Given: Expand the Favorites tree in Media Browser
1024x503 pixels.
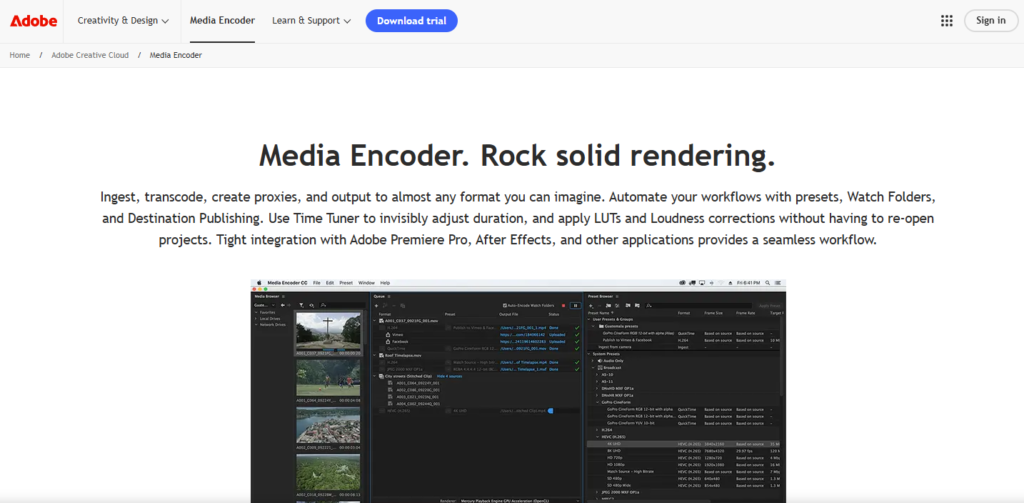Looking at the screenshot, I should 257,312.
